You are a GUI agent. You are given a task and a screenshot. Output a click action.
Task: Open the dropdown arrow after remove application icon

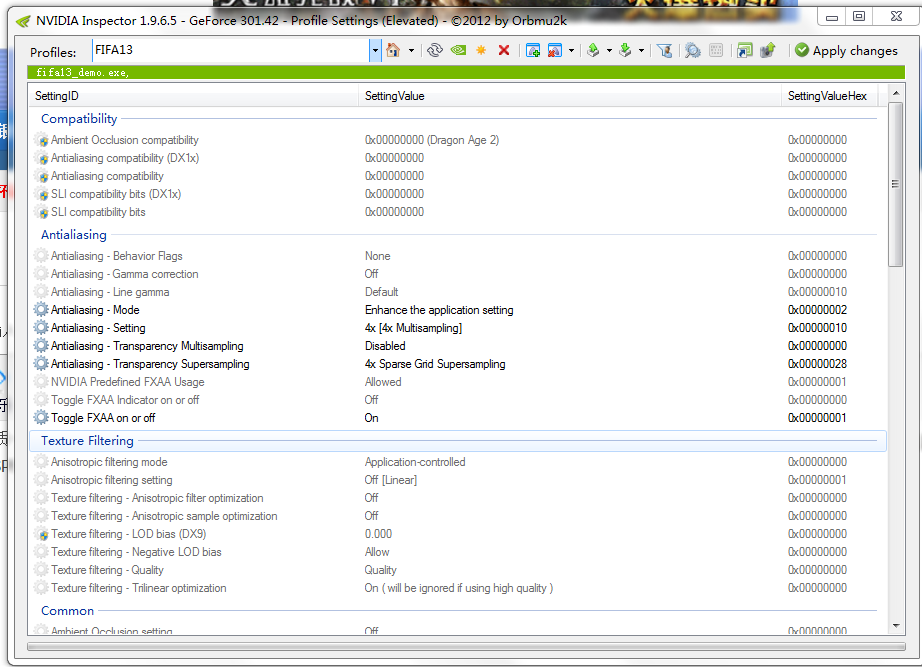pyautogui.click(x=571, y=51)
